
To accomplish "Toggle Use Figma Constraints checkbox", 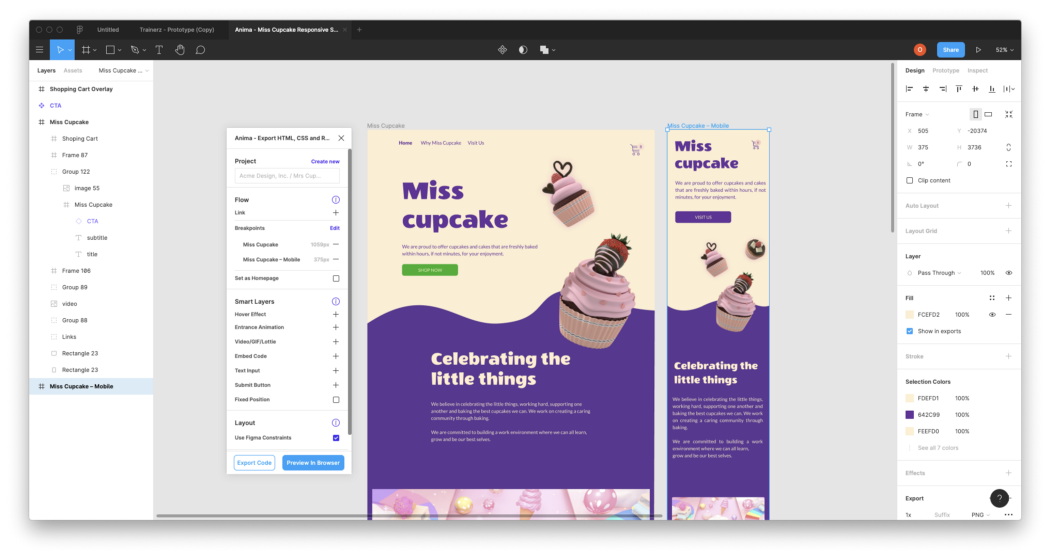I will point(335,437).
